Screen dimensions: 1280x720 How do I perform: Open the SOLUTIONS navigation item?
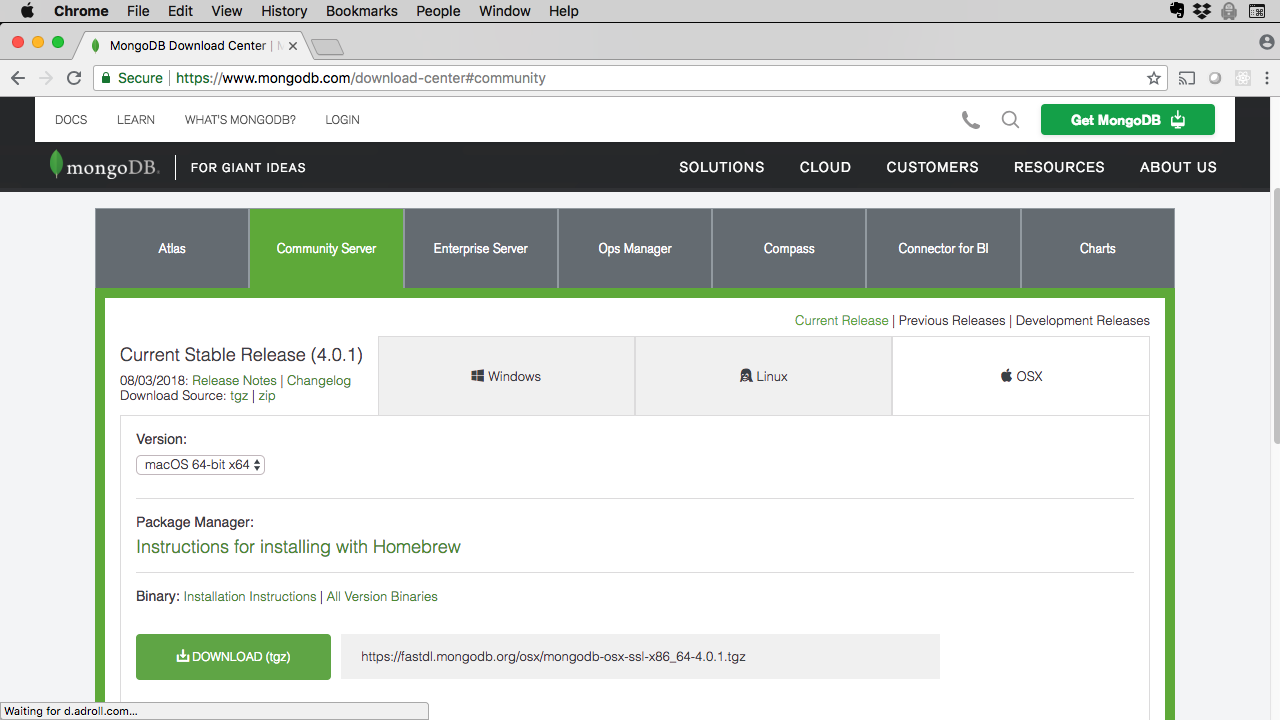[x=722, y=167]
